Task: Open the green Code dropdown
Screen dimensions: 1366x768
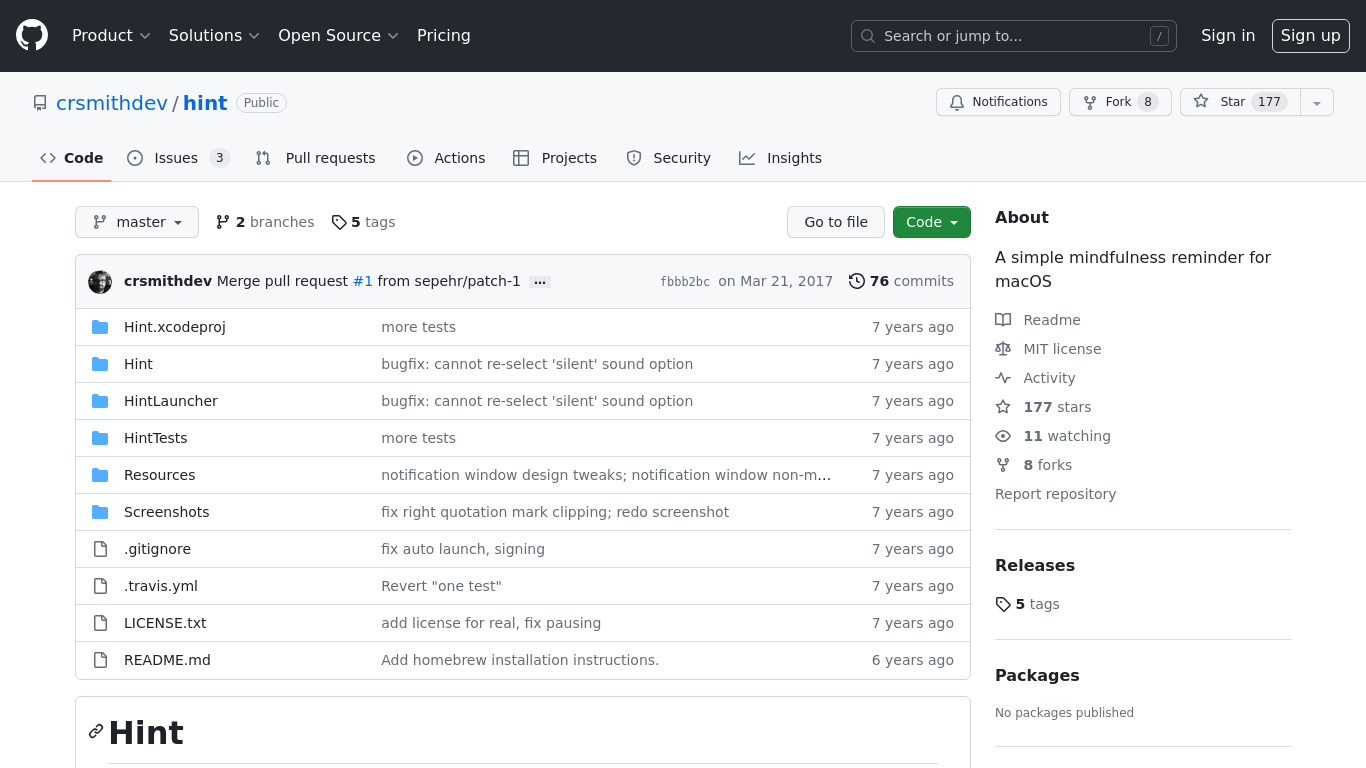Action: (x=932, y=222)
